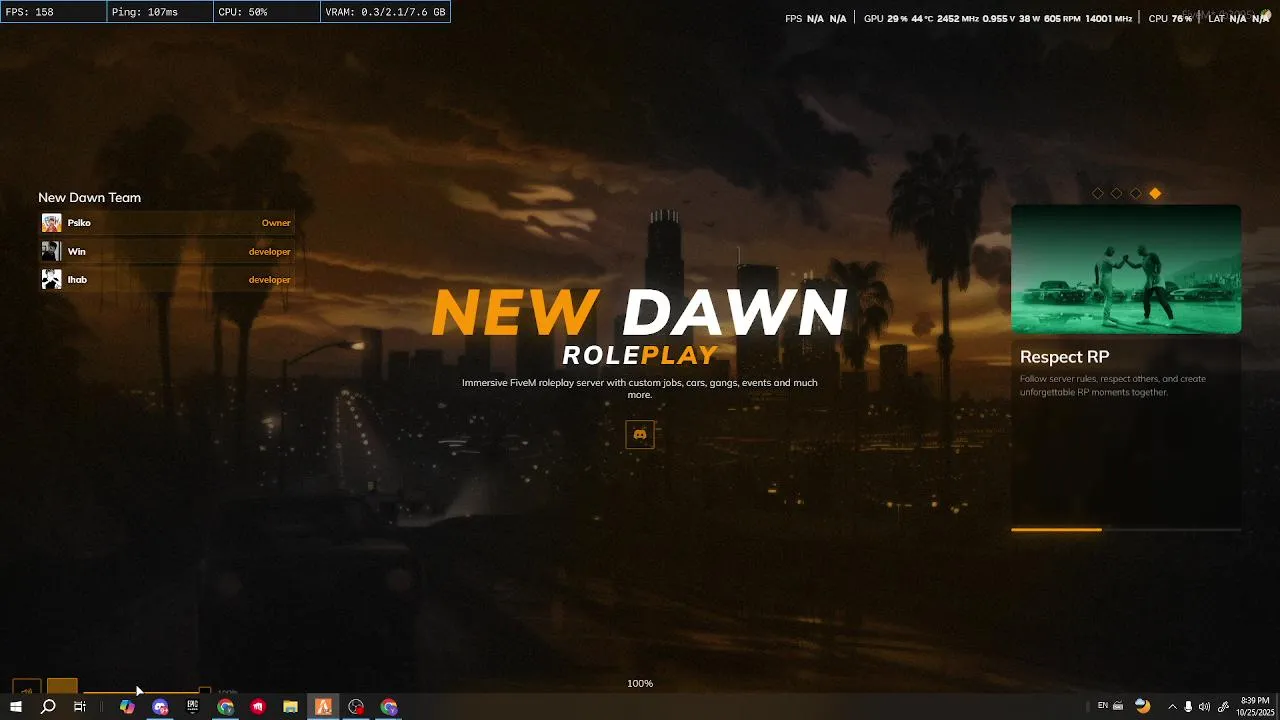The height and width of the screenshot is (720, 1280).
Task: Select the Psiko Owner team row
Action: click(x=166, y=223)
